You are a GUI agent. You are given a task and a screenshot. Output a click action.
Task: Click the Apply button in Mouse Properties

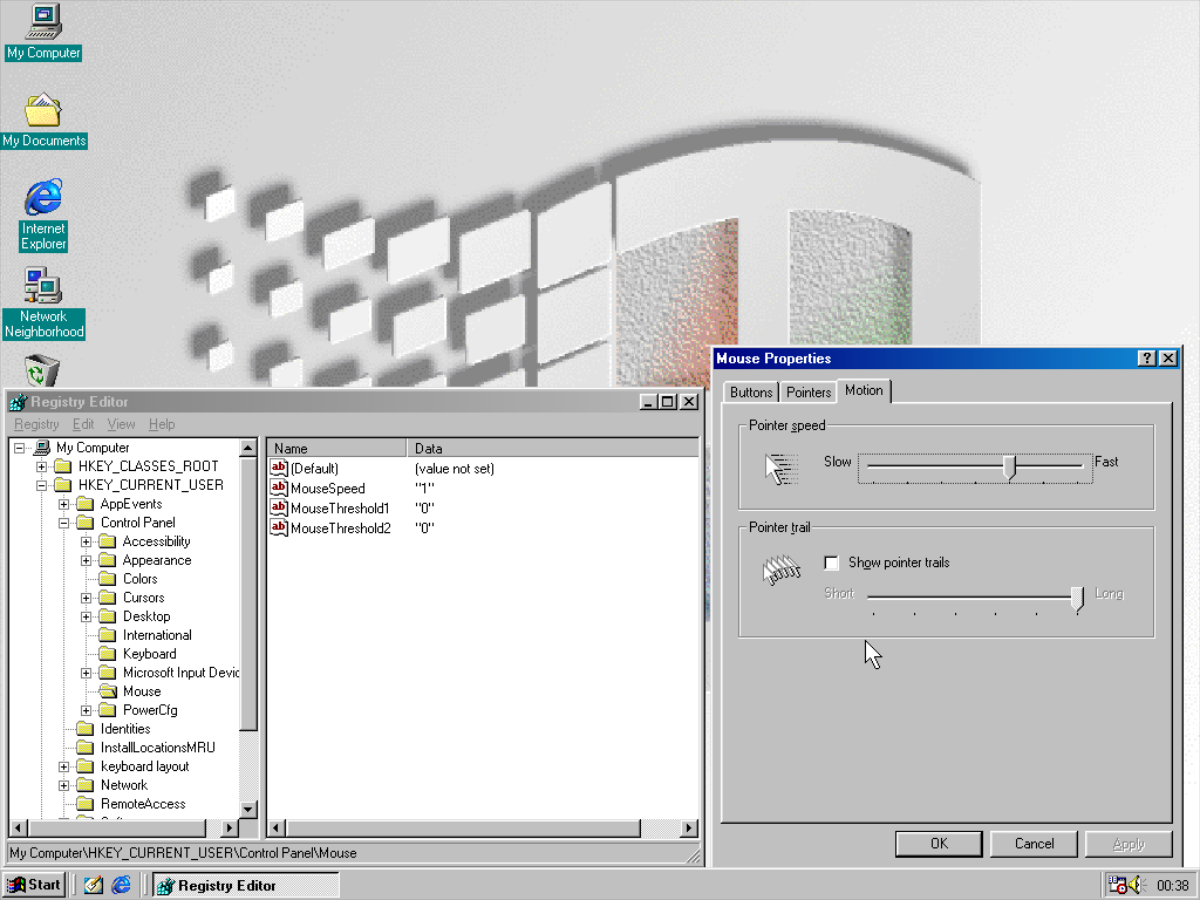(x=1129, y=843)
